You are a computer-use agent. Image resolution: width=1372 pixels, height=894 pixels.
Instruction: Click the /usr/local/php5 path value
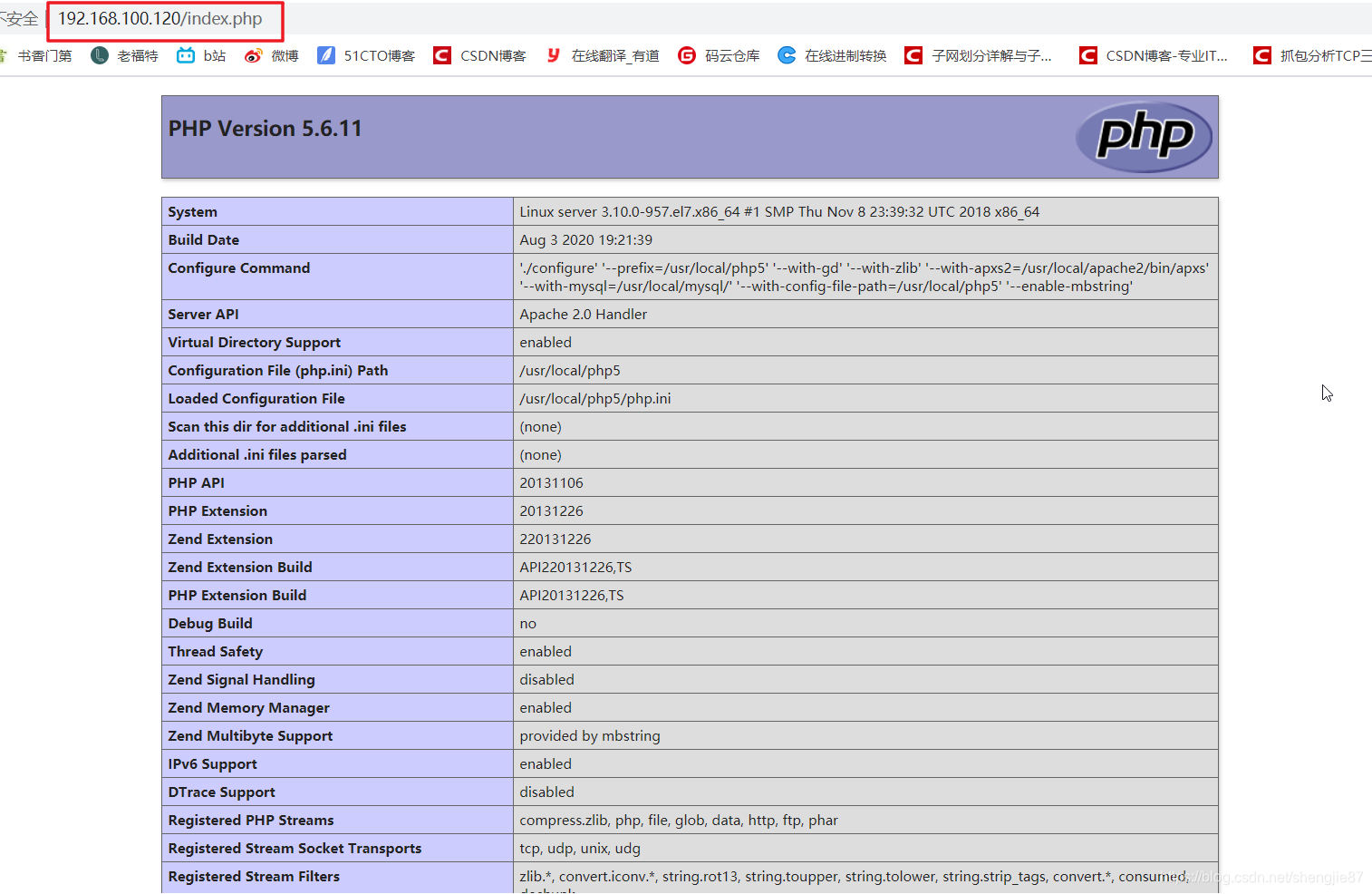coord(570,371)
